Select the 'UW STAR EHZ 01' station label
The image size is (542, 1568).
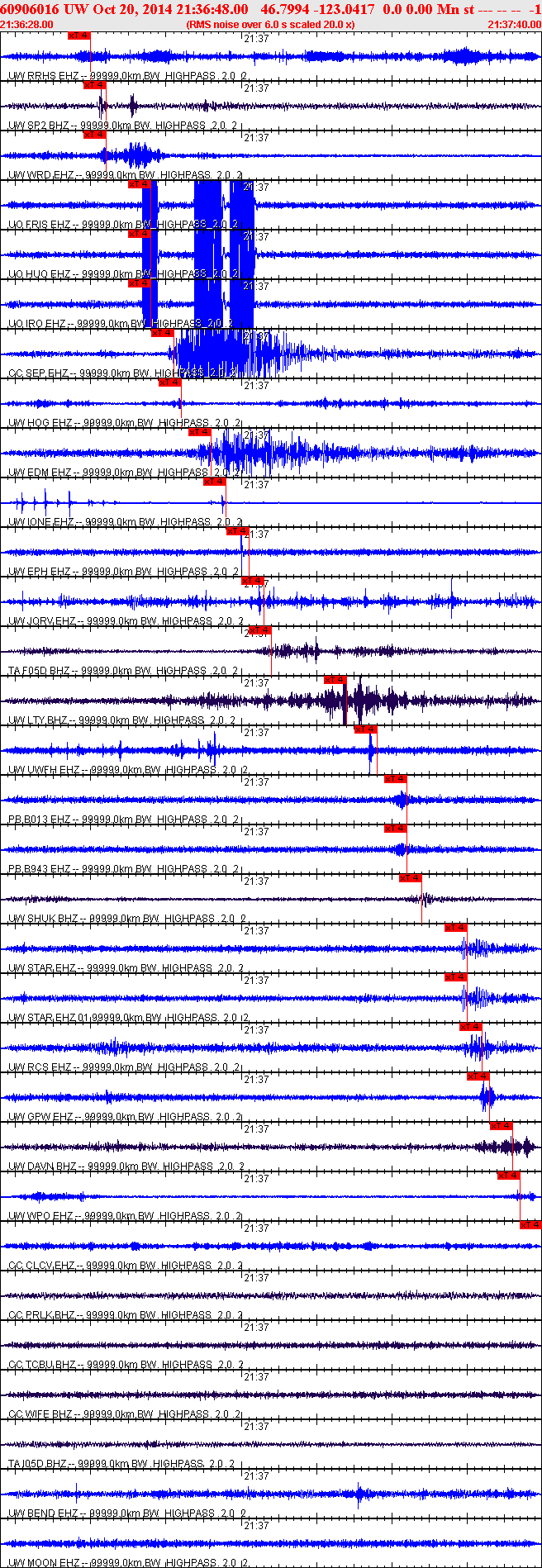click(48, 1018)
